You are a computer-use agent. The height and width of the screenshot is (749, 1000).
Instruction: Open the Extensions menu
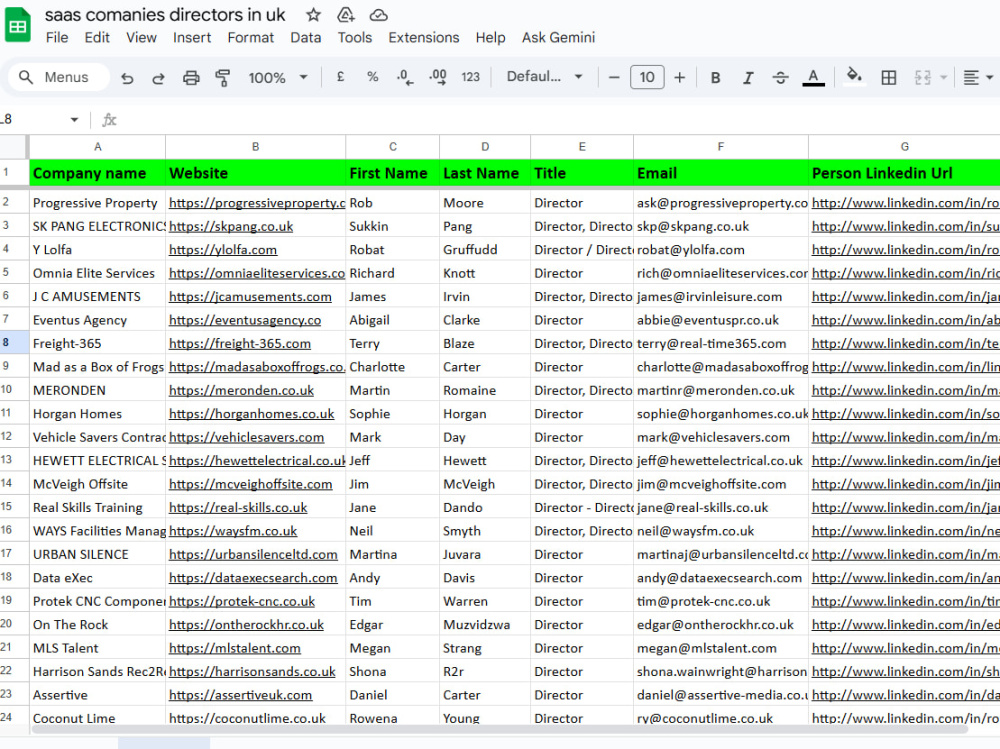pyautogui.click(x=423, y=38)
